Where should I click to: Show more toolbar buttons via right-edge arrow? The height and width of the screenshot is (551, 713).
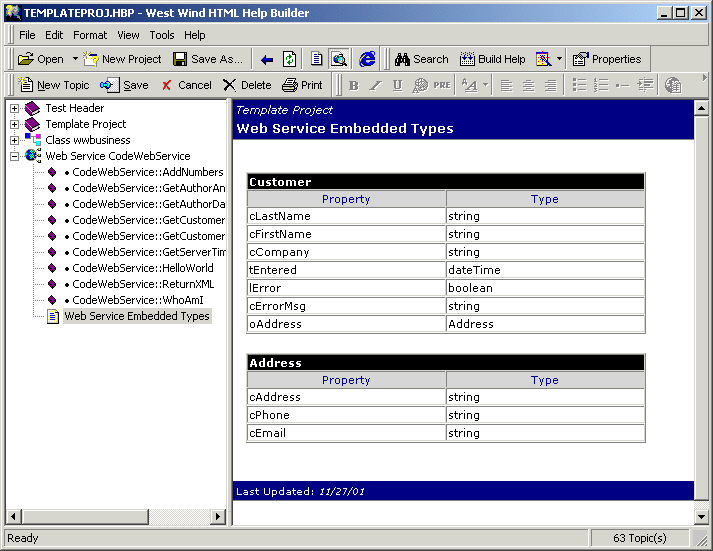[x=704, y=78]
